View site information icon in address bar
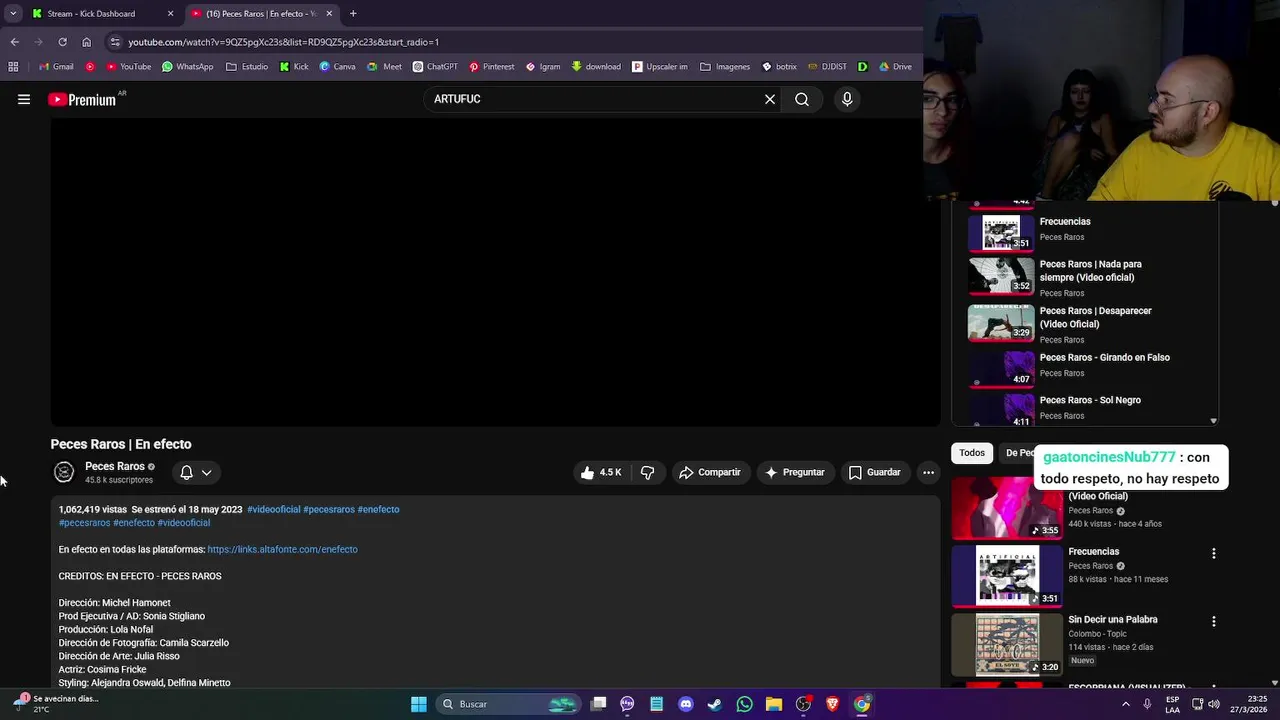This screenshot has height=720, width=1280. coord(115,42)
